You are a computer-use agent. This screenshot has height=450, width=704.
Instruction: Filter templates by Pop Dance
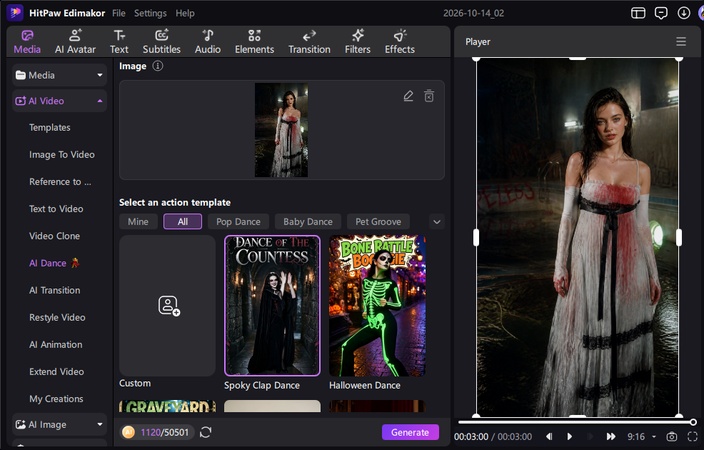click(x=238, y=221)
